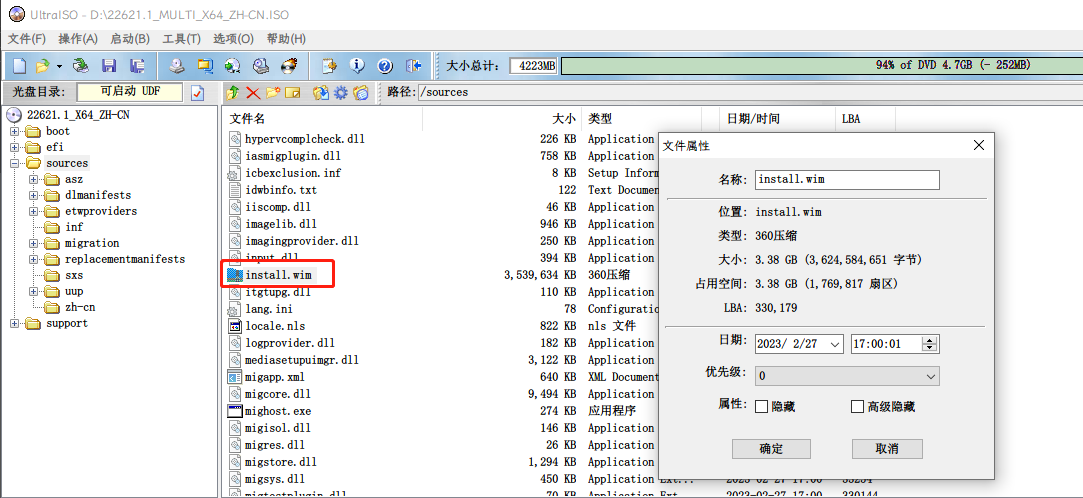Tick the 隐藏 checkbox
The height and width of the screenshot is (498, 1083).
click(x=762, y=407)
